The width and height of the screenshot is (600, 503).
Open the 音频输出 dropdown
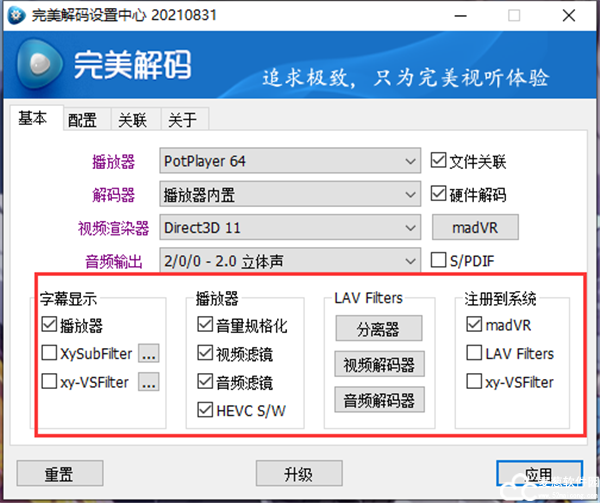click(290, 261)
